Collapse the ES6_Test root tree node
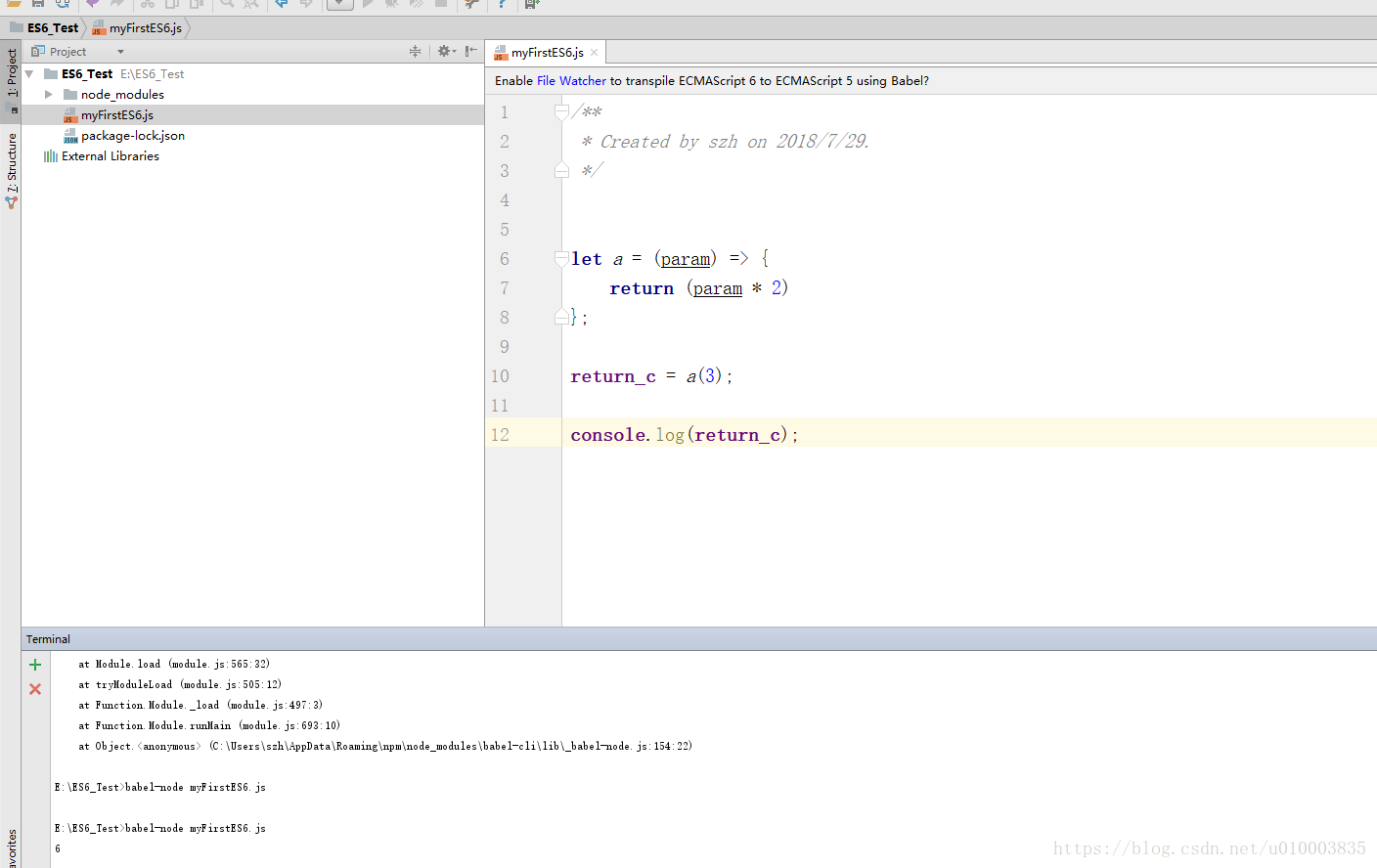The image size is (1377, 868). (x=29, y=74)
